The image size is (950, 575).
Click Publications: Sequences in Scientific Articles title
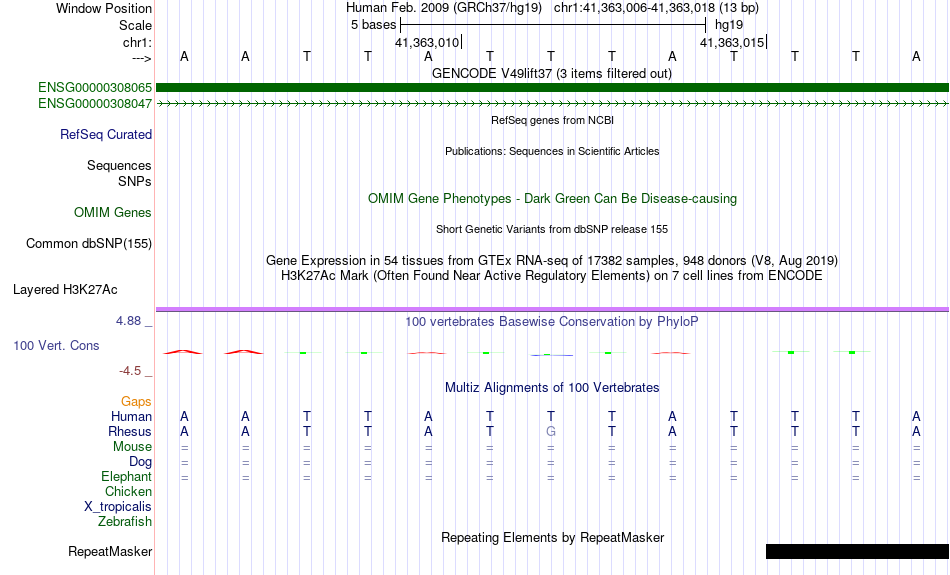(552, 151)
